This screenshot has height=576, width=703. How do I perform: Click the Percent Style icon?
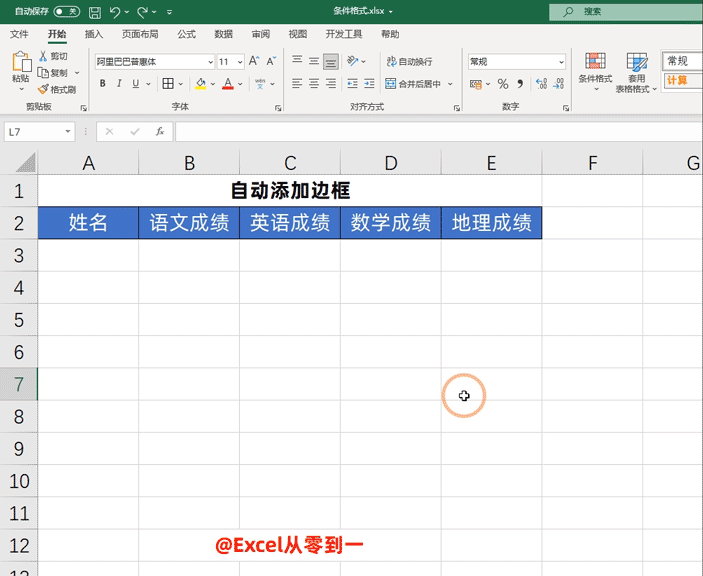(503, 84)
